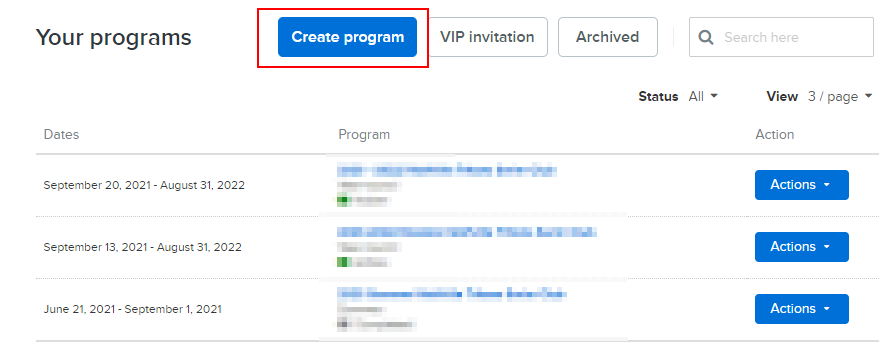The height and width of the screenshot is (360, 889).
Task: Click the Action column header
Action: (774, 134)
